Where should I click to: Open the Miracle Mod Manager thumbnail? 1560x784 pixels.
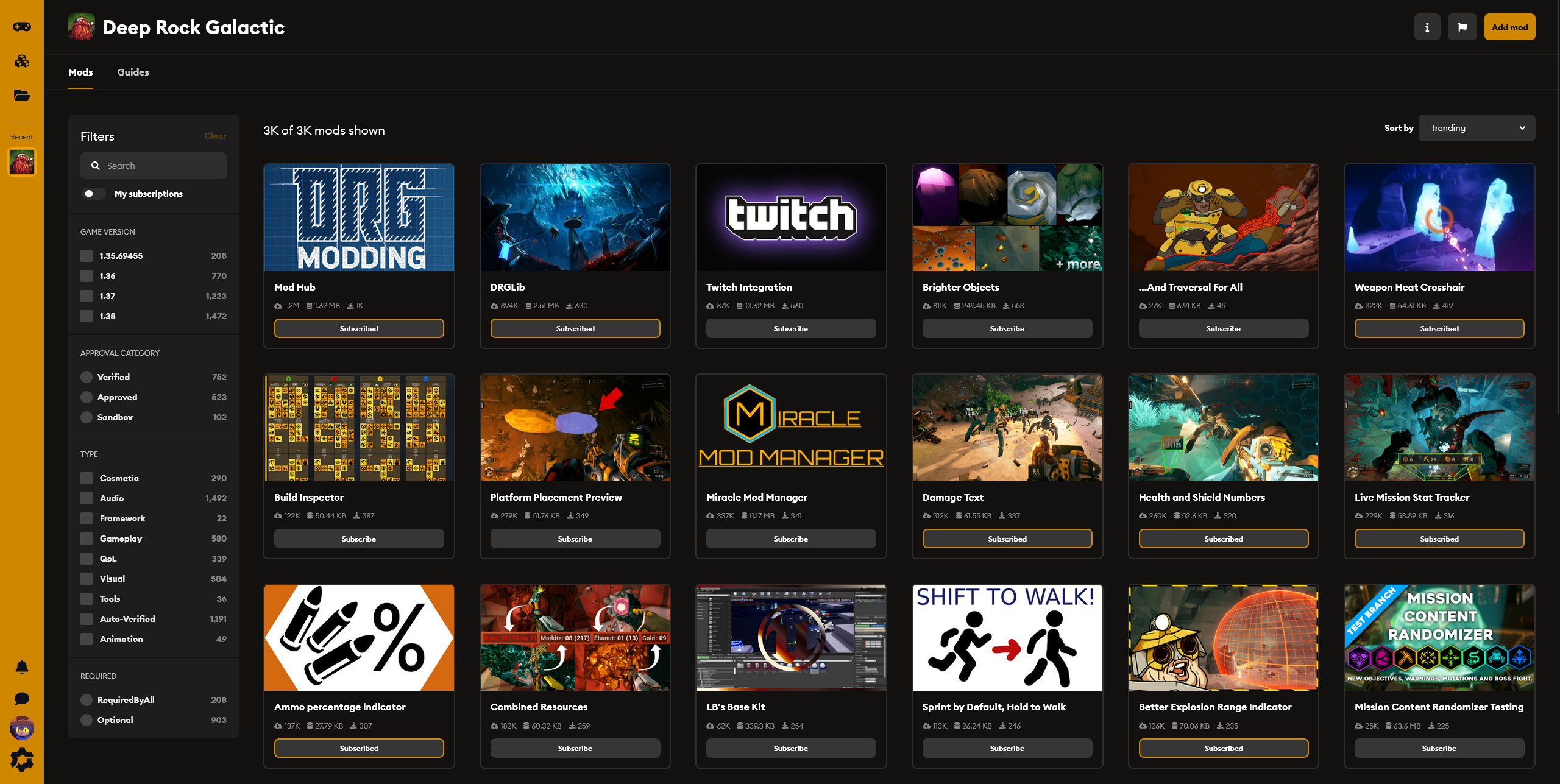coord(790,428)
